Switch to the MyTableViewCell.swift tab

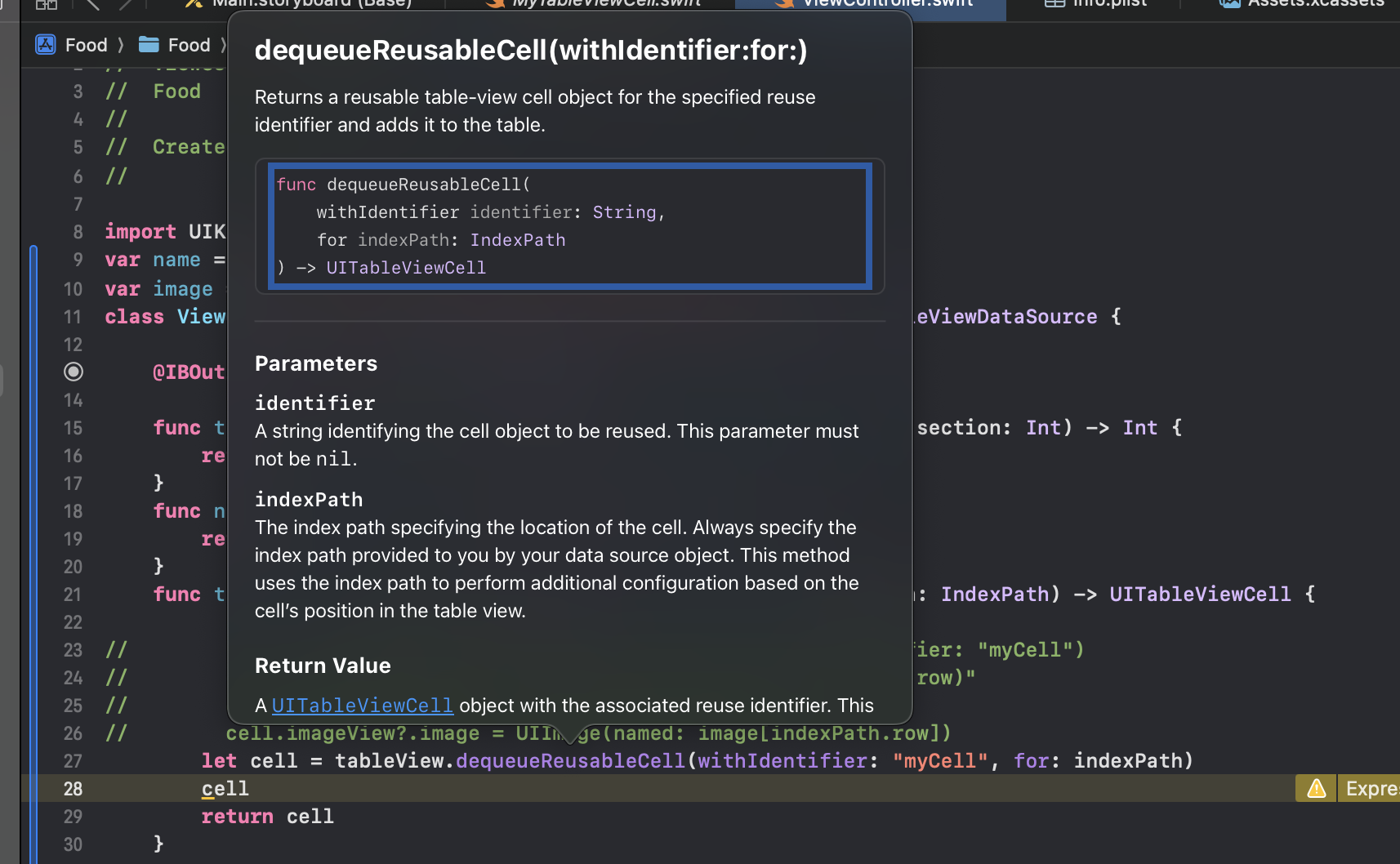click(593, 3)
